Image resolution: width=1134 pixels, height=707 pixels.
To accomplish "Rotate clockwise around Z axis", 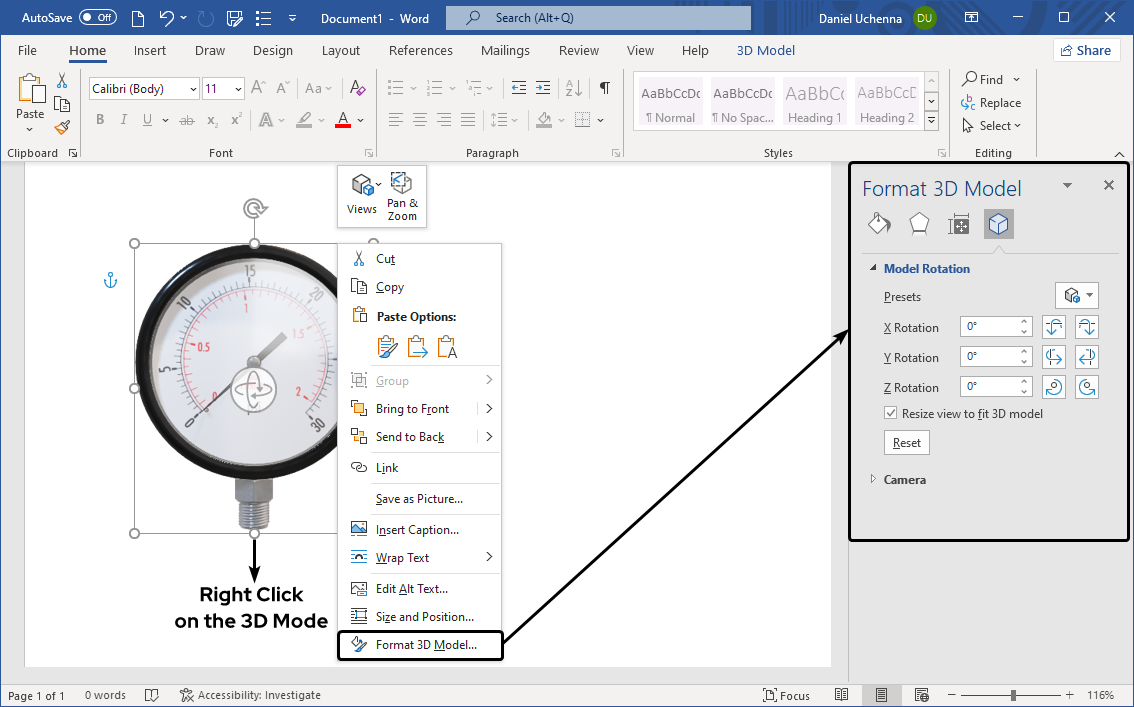I will click(x=1087, y=386).
